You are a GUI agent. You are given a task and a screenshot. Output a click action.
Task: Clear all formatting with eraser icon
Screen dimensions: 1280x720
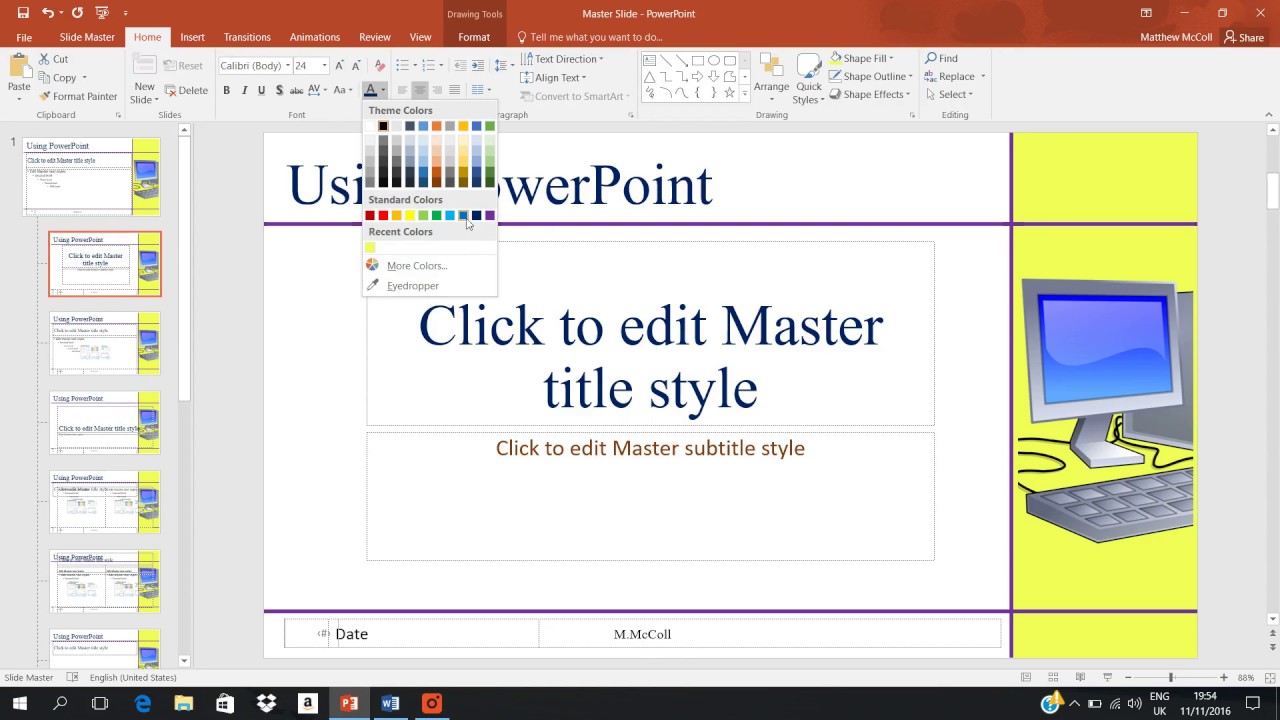coord(380,65)
